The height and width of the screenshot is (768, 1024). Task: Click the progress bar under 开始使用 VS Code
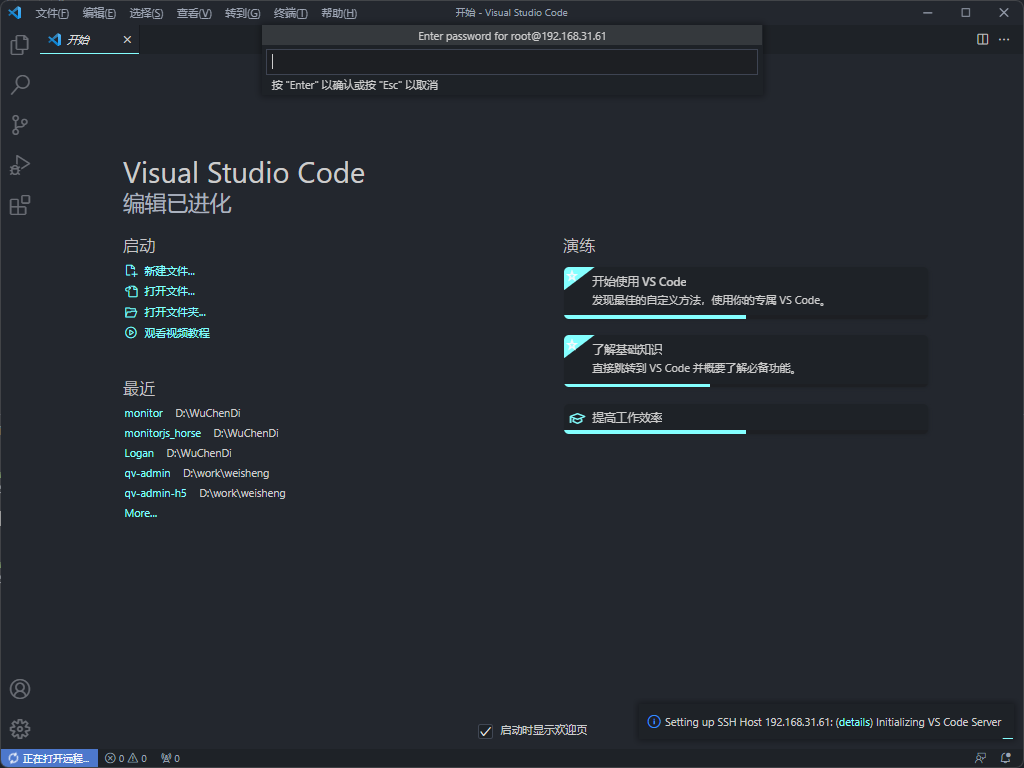pyautogui.click(x=654, y=317)
